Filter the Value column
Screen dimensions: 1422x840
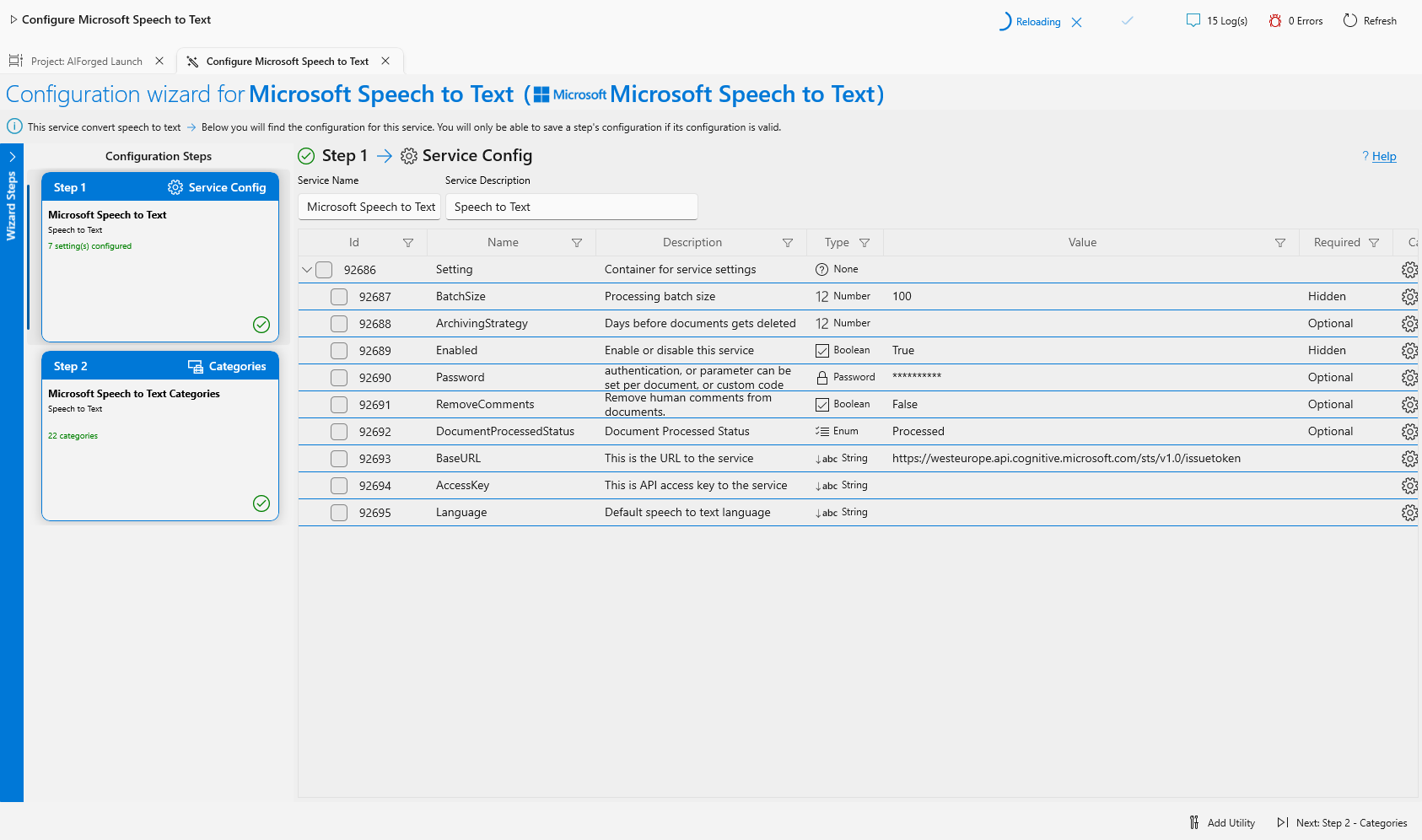[1280, 243]
